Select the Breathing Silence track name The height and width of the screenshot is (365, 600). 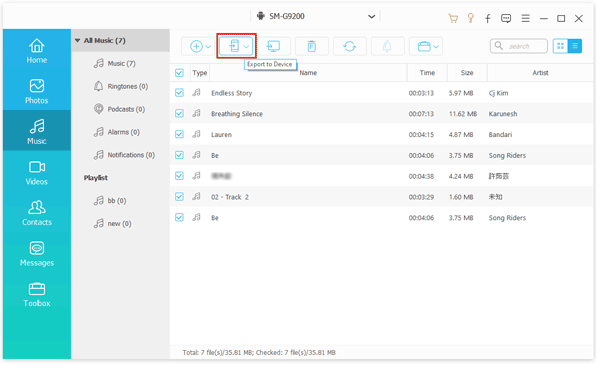coord(237,114)
